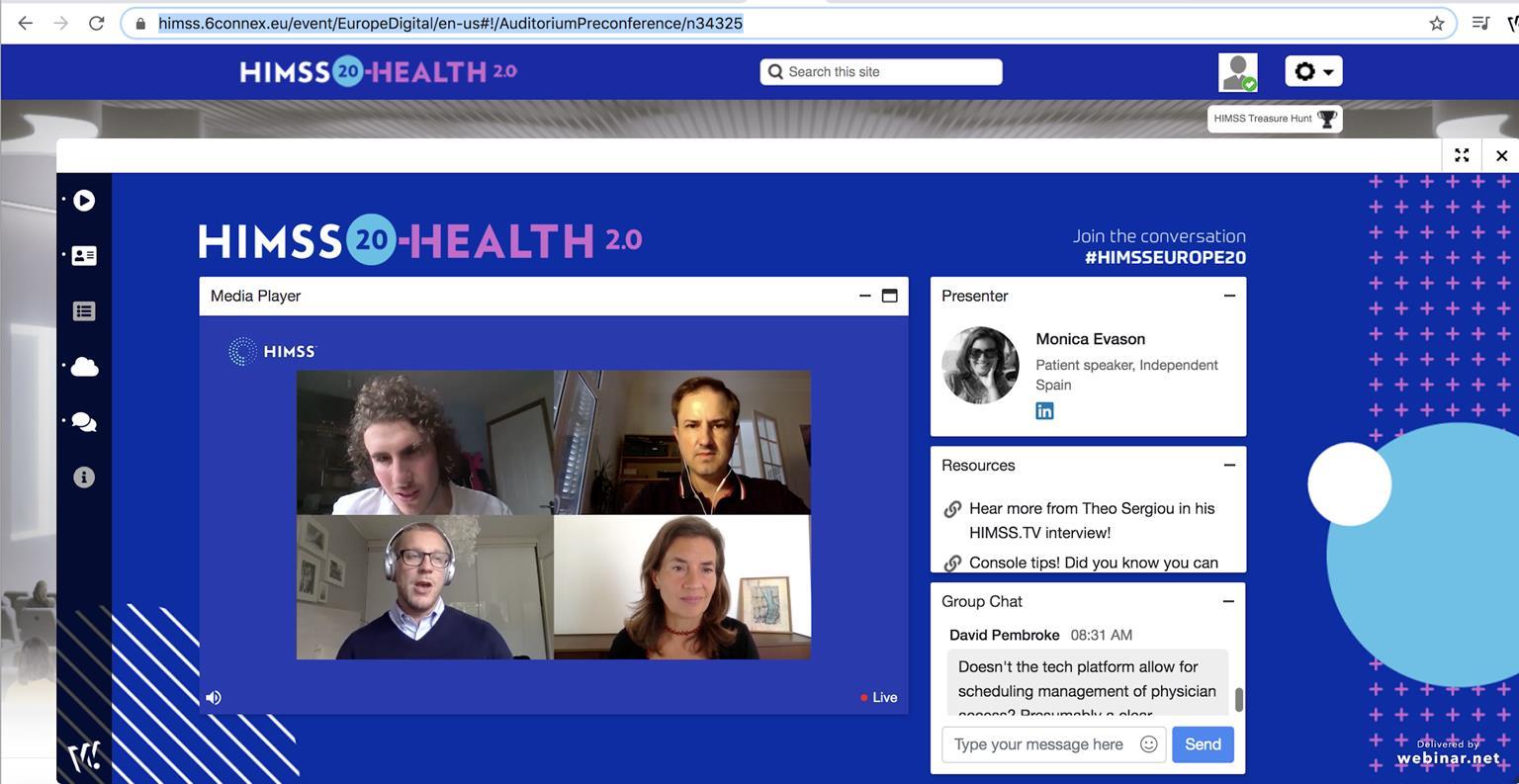
Task: Open the Theo Sergiou HIMSS.TV interview link
Action: click(1092, 520)
